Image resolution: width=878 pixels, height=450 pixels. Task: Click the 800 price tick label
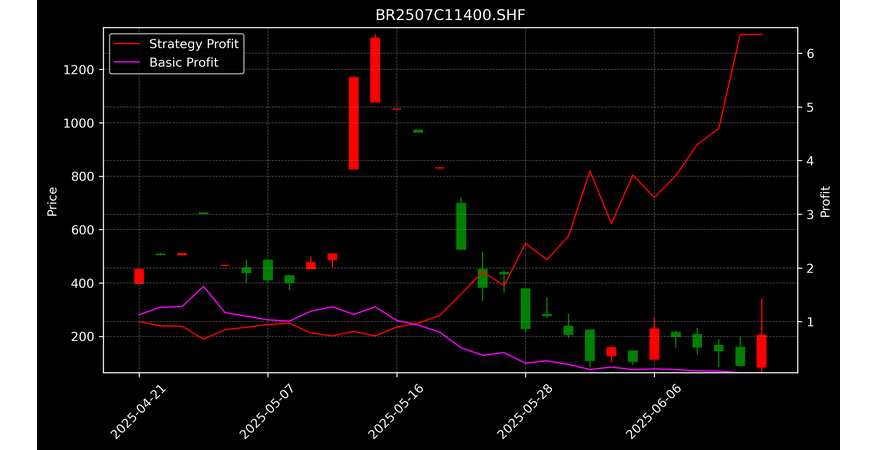(x=83, y=177)
